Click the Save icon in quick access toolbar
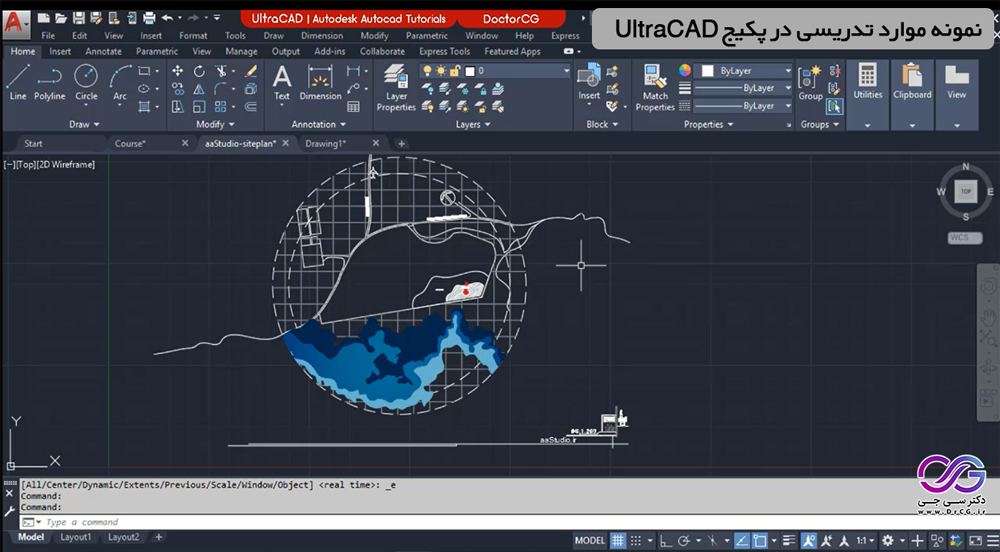Image resolution: width=1000 pixels, height=552 pixels. coord(78,18)
